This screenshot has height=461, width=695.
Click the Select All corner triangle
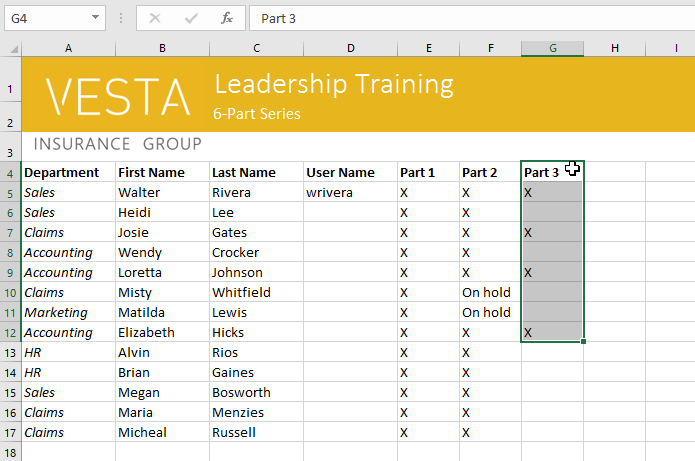click(x=11, y=48)
